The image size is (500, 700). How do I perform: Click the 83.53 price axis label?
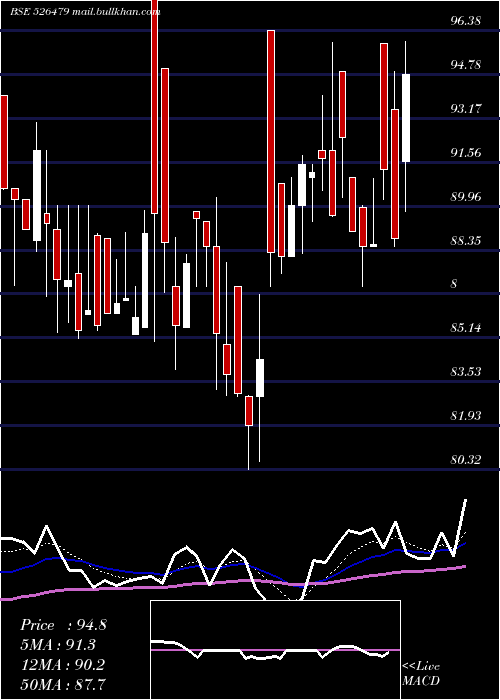466,372
